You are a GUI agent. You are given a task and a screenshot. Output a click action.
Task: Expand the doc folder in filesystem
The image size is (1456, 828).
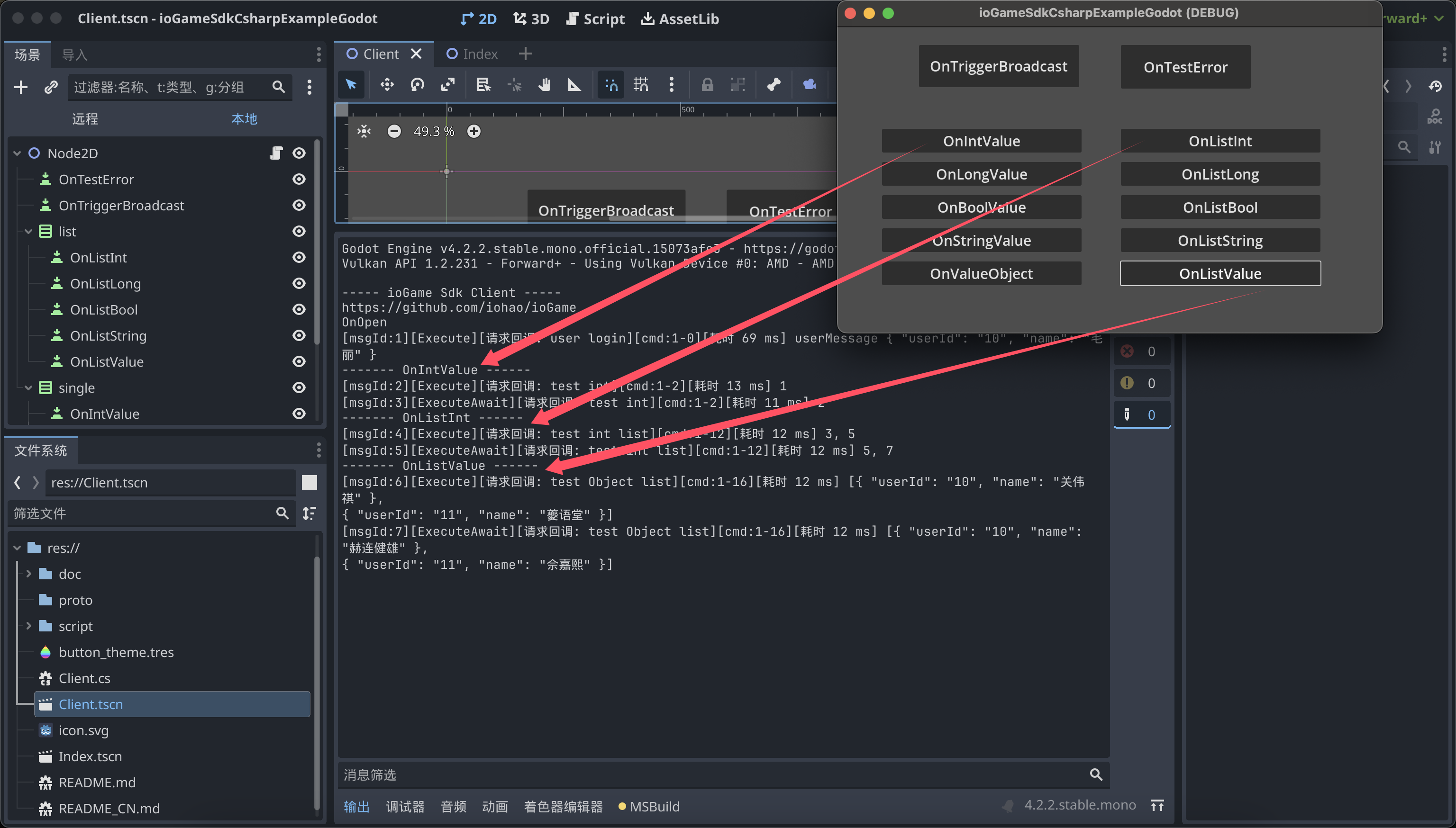click(x=28, y=574)
